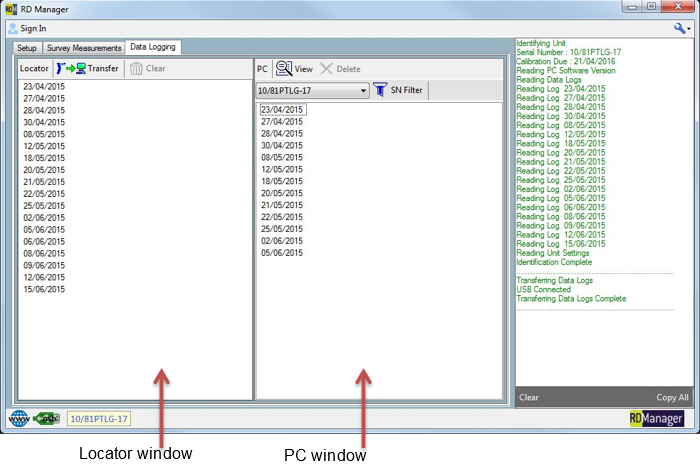
Task: Select 12/05/2015 in the PC list
Action: click(282, 170)
